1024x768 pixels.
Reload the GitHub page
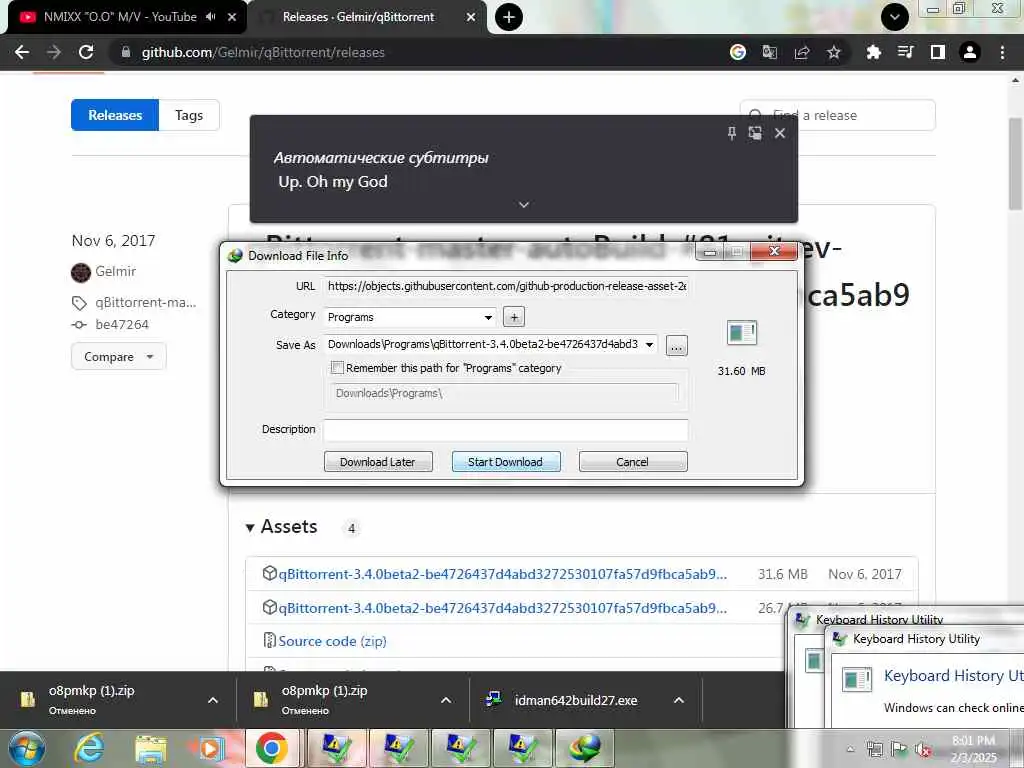click(x=86, y=52)
